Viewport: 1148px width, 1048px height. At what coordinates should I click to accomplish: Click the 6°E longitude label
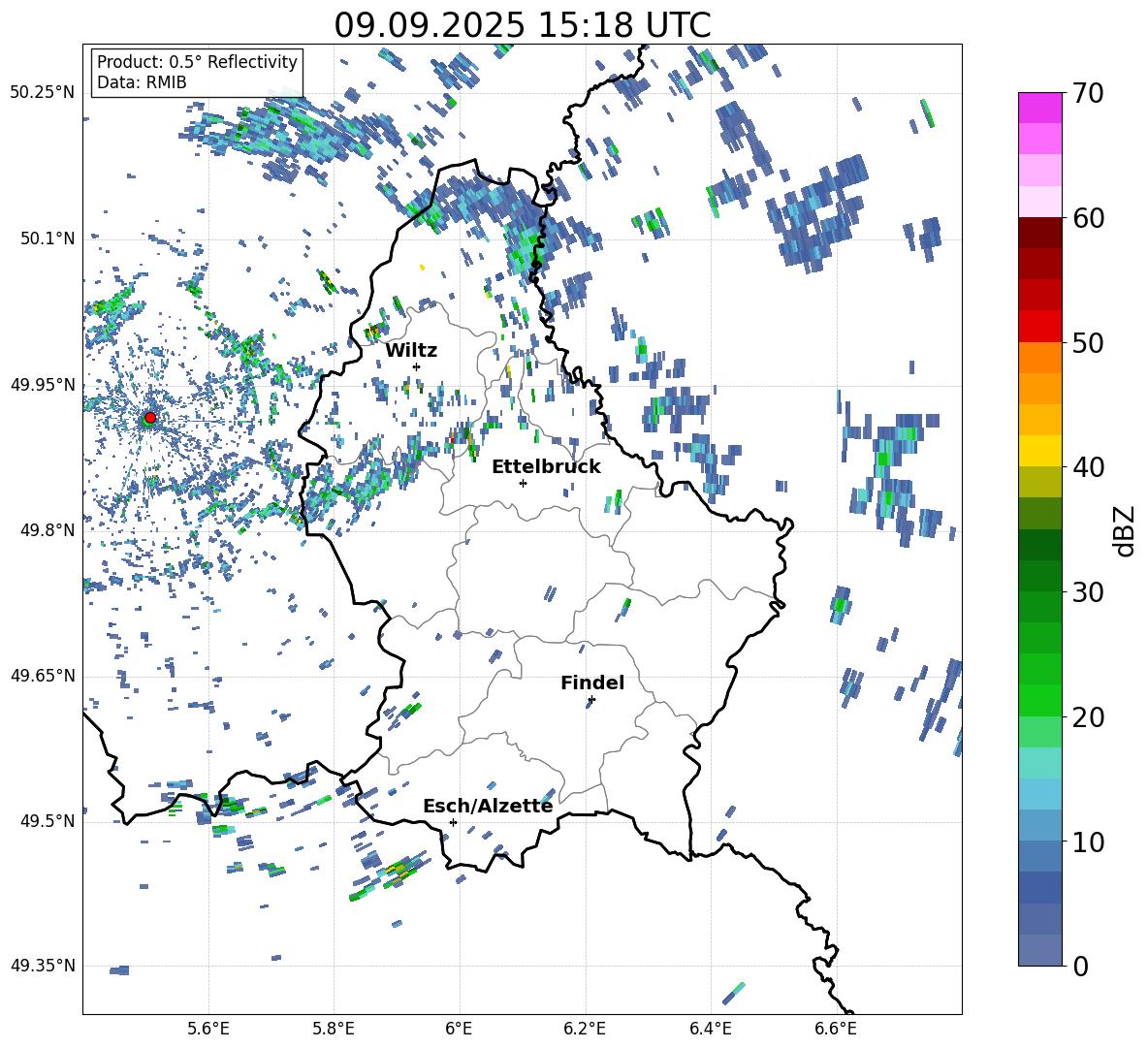pos(459,1029)
